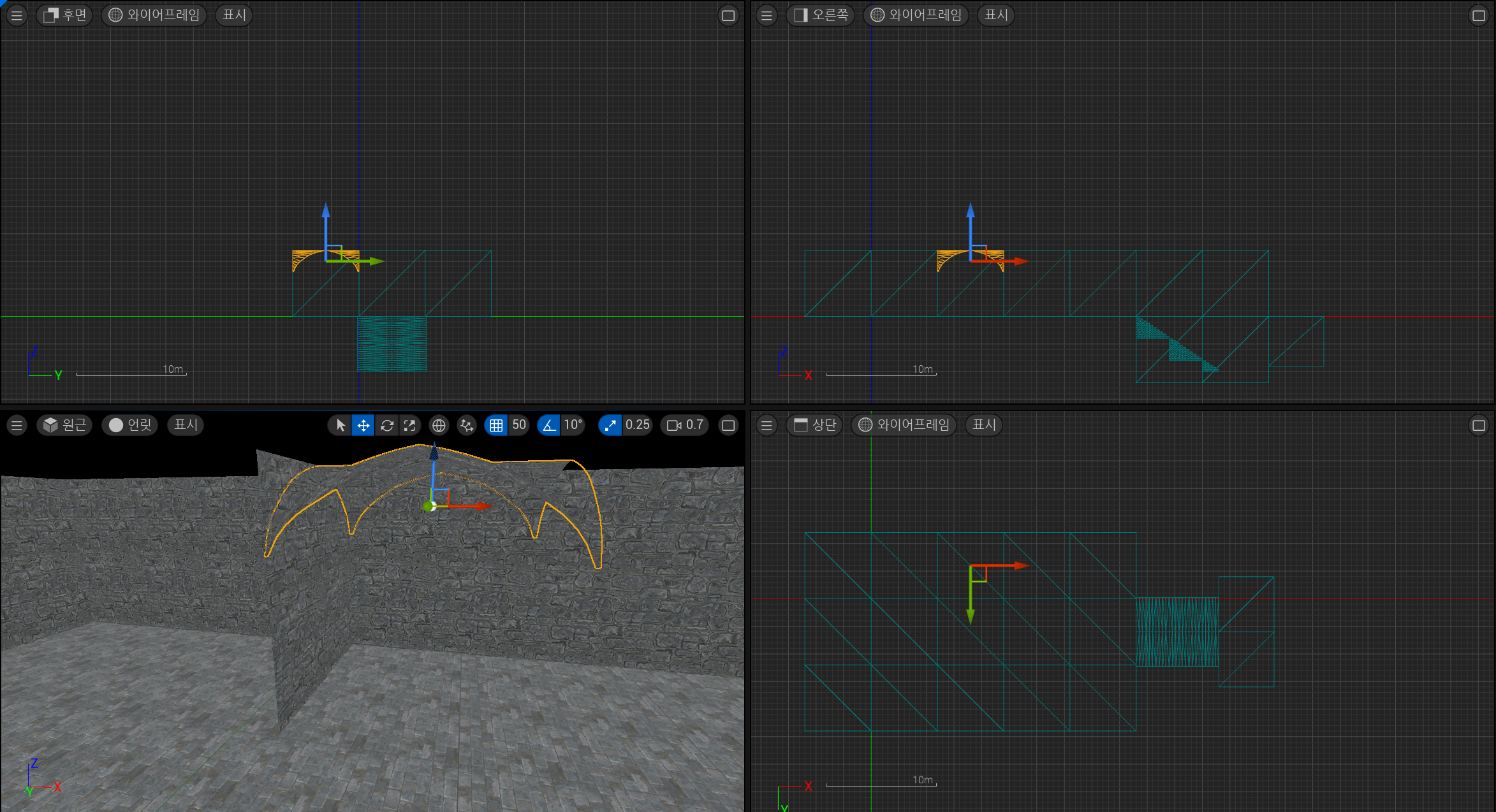Open the 후면 back view menu
Image resolution: width=1496 pixels, height=812 pixels.
tap(65, 15)
